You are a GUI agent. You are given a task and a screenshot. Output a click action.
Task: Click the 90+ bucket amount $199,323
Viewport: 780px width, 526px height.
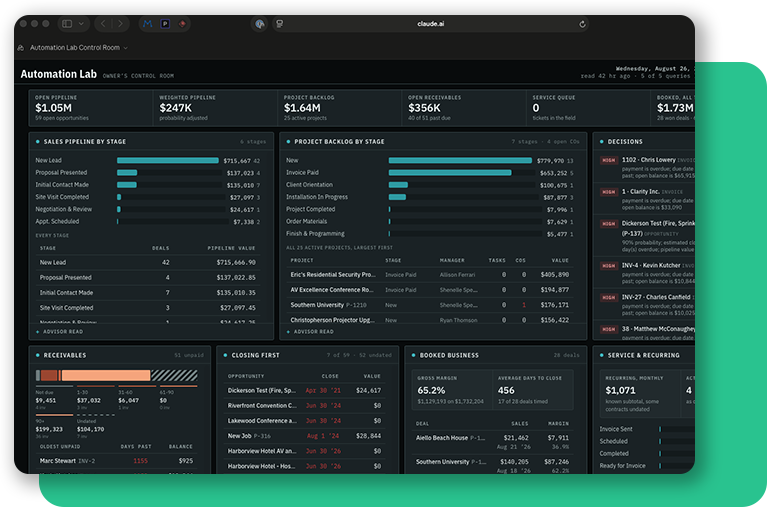pos(49,429)
